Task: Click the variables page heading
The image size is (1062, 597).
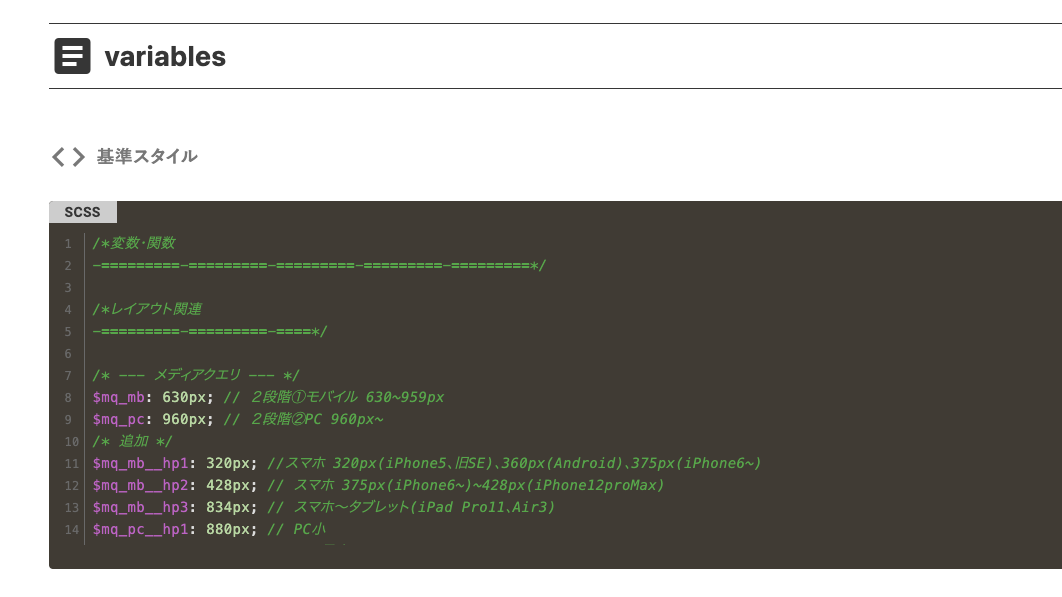Action: pos(165,57)
